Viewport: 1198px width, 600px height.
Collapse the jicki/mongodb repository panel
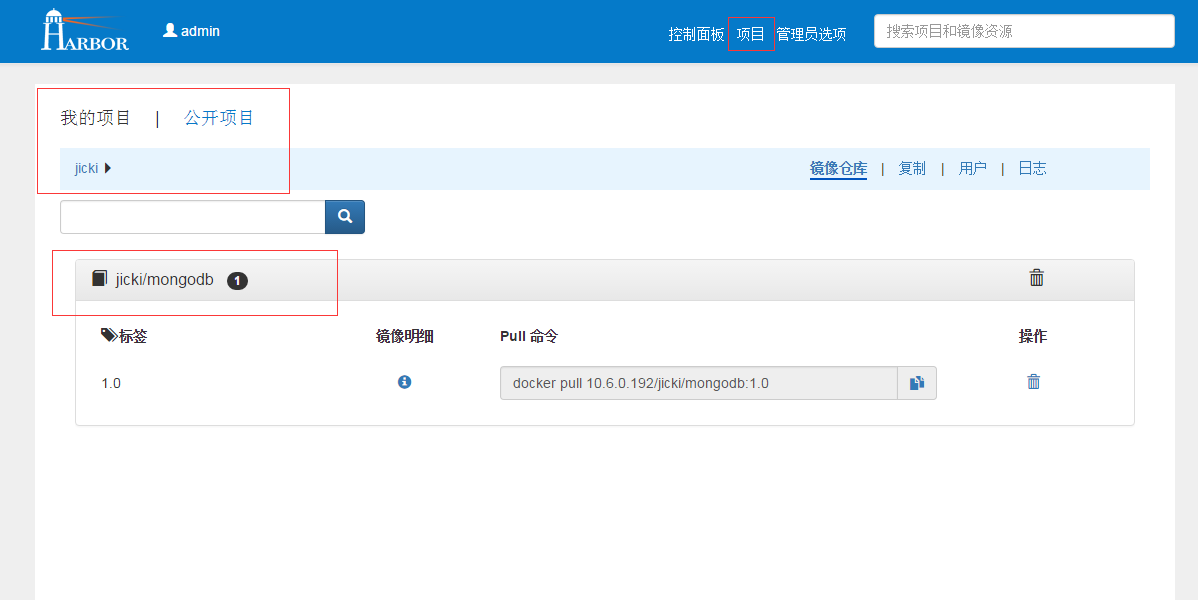165,280
